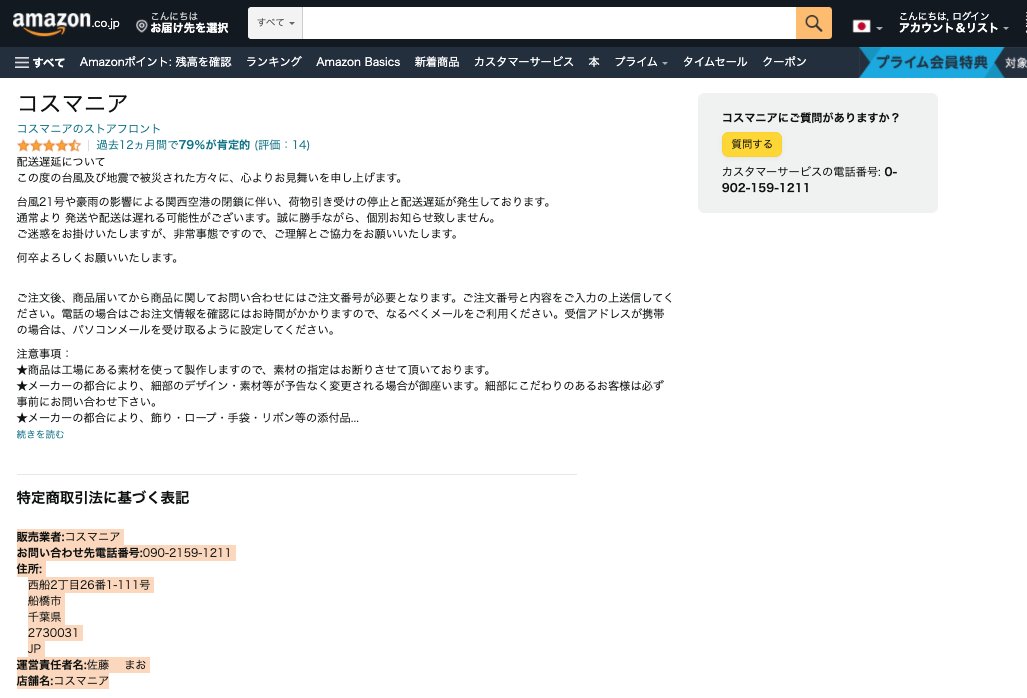Open the hamburger すべて menu
The height and width of the screenshot is (698, 1027).
(x=39, y=62)
